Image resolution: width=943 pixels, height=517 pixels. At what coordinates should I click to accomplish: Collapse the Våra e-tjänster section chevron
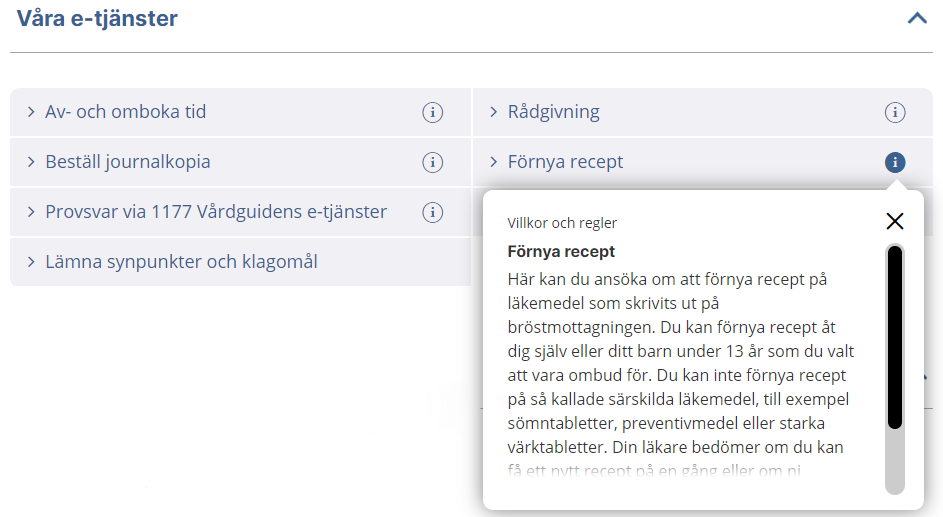point(917,19)
